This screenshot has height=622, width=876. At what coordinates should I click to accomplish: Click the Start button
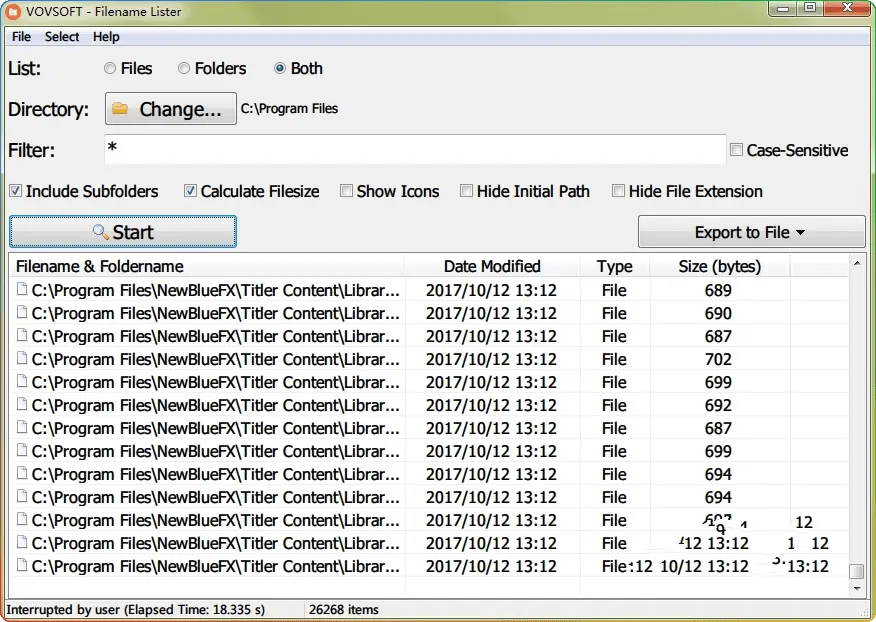[123, 231]
